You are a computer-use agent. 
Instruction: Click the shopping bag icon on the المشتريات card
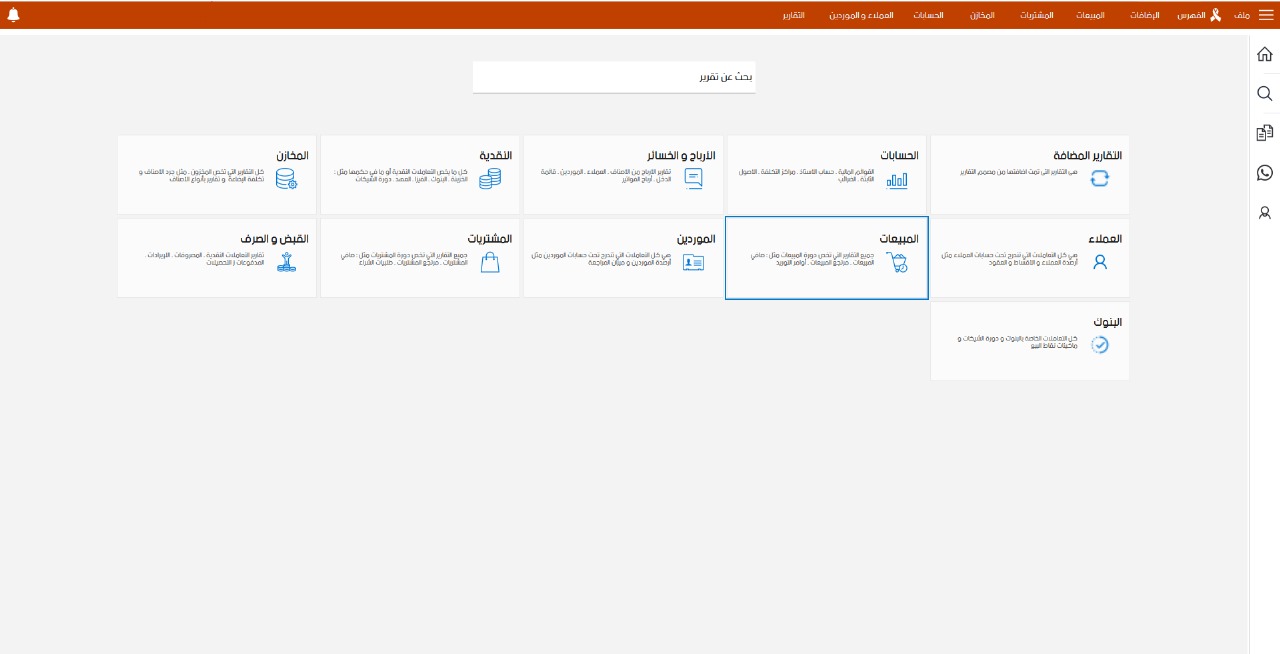490,263
